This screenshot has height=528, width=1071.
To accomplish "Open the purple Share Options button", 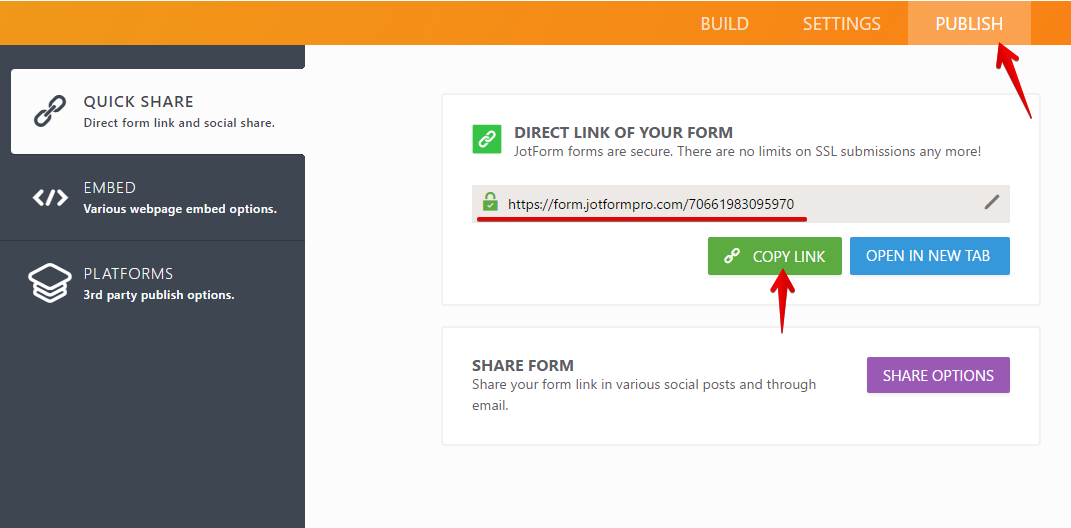I will click(938, 375).
